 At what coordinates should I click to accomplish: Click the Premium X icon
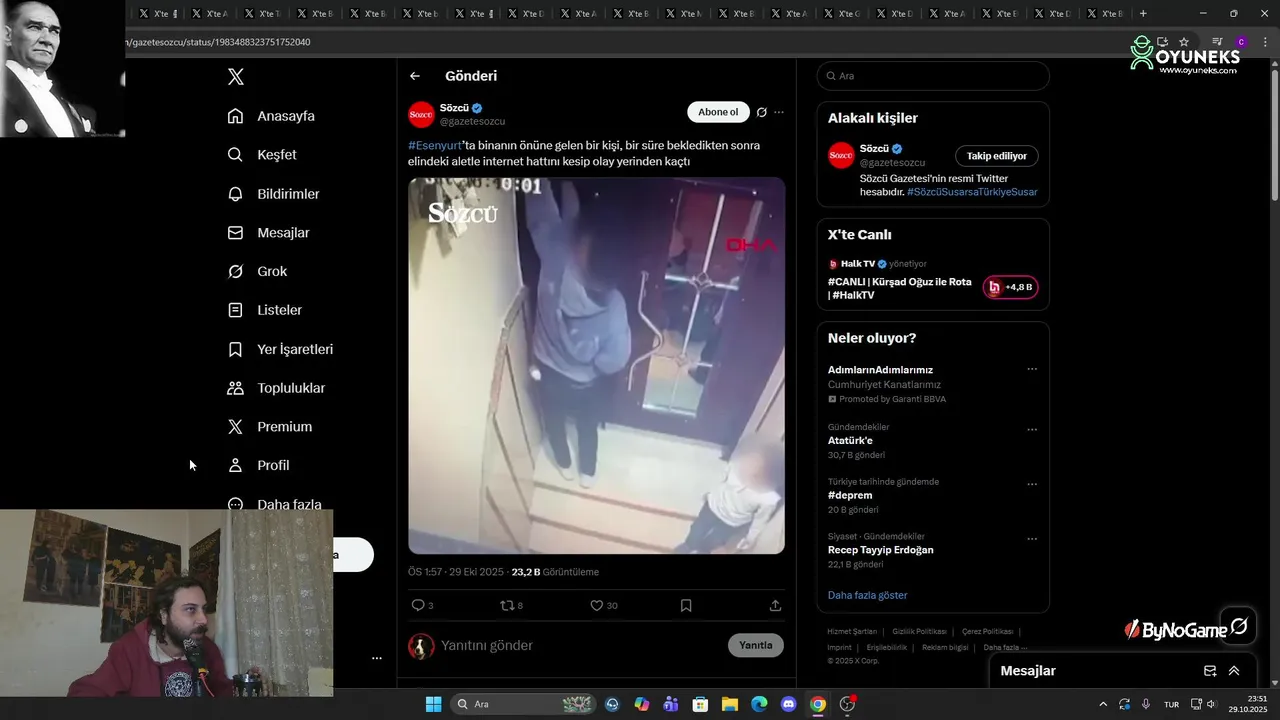tap(235, 427)
